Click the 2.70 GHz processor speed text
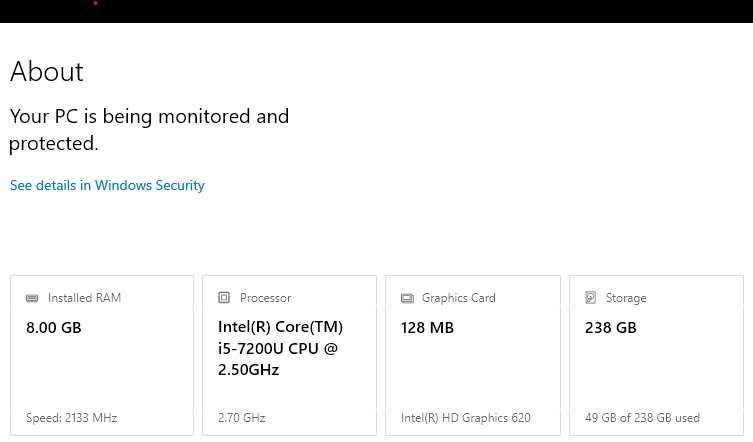 pyautogui.click(x=242, y=418)
